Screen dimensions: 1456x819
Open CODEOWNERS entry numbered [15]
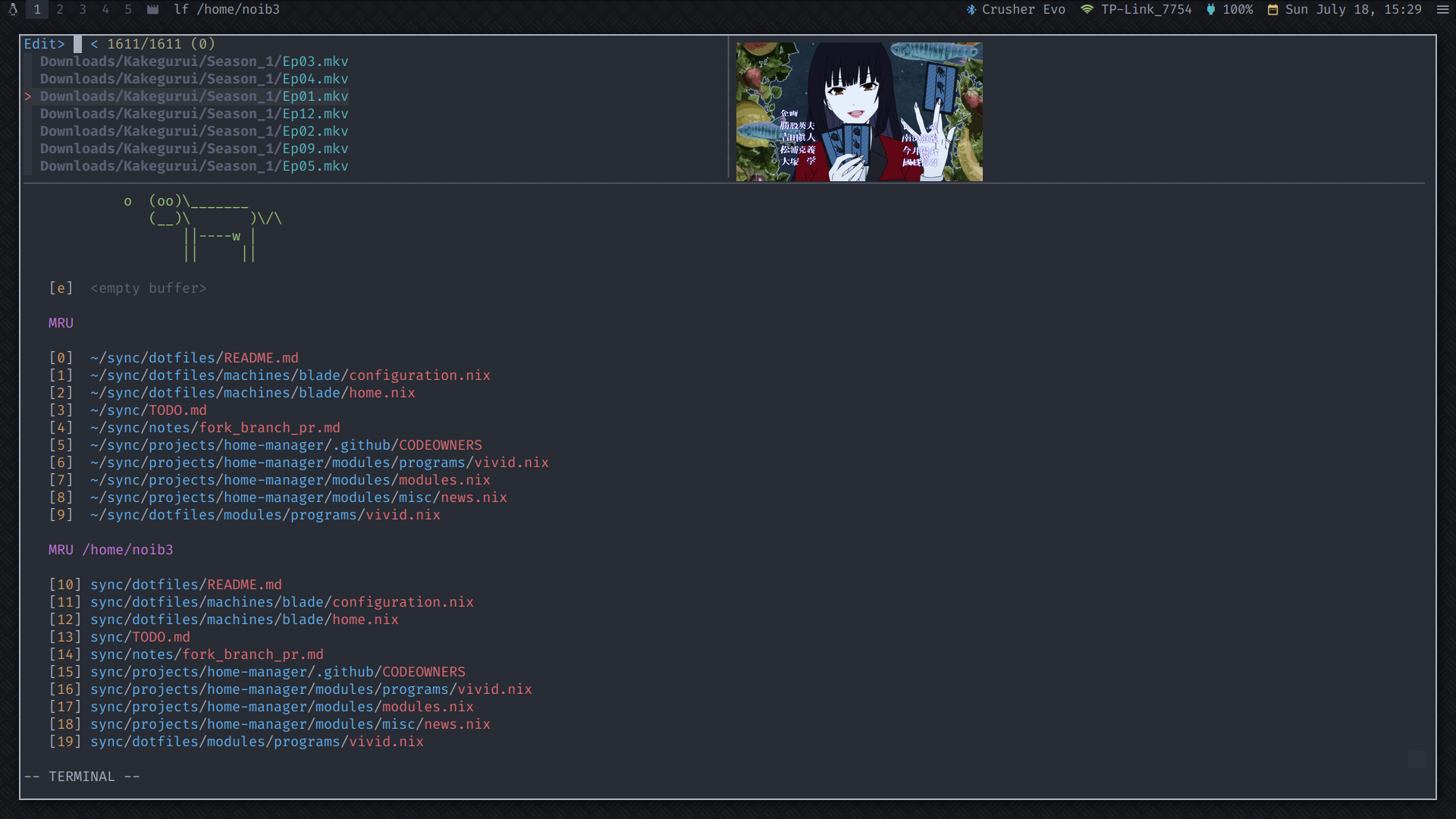(278, 672)
